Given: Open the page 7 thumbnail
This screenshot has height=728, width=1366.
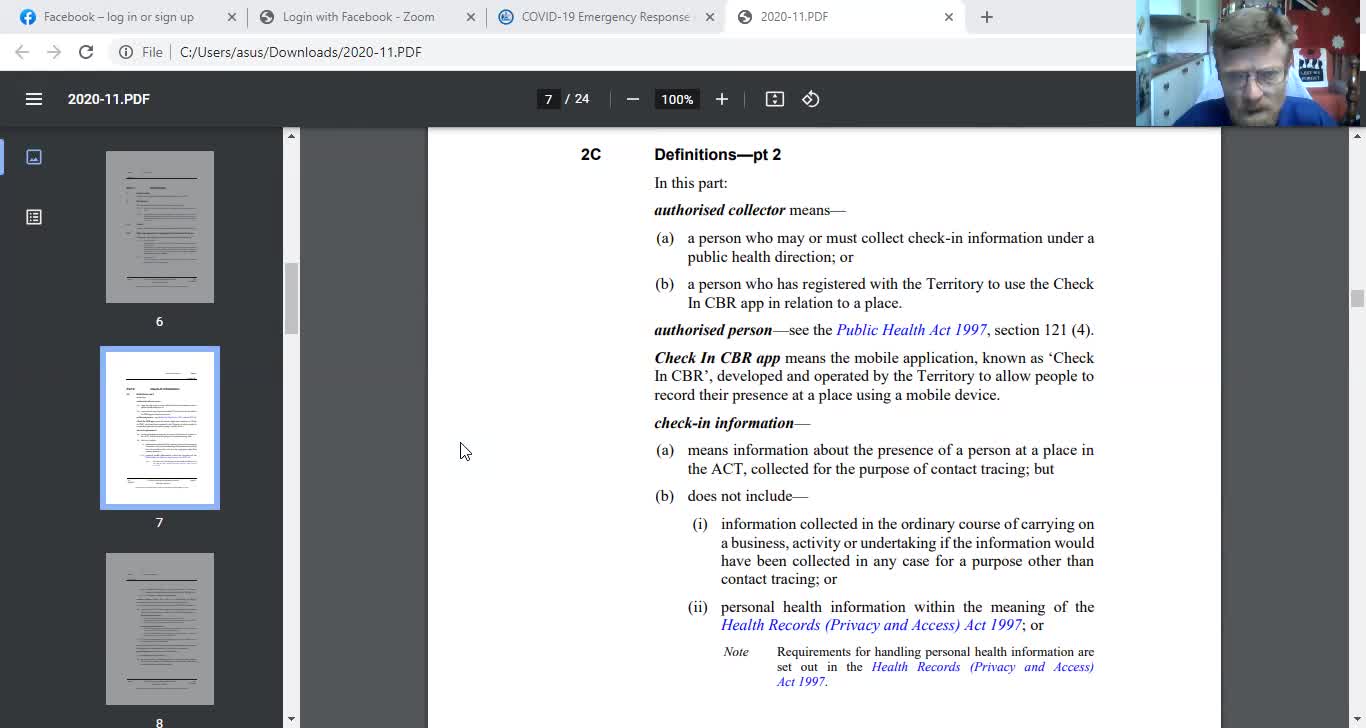Looking at the screenshot, I should tap(160, 428).
